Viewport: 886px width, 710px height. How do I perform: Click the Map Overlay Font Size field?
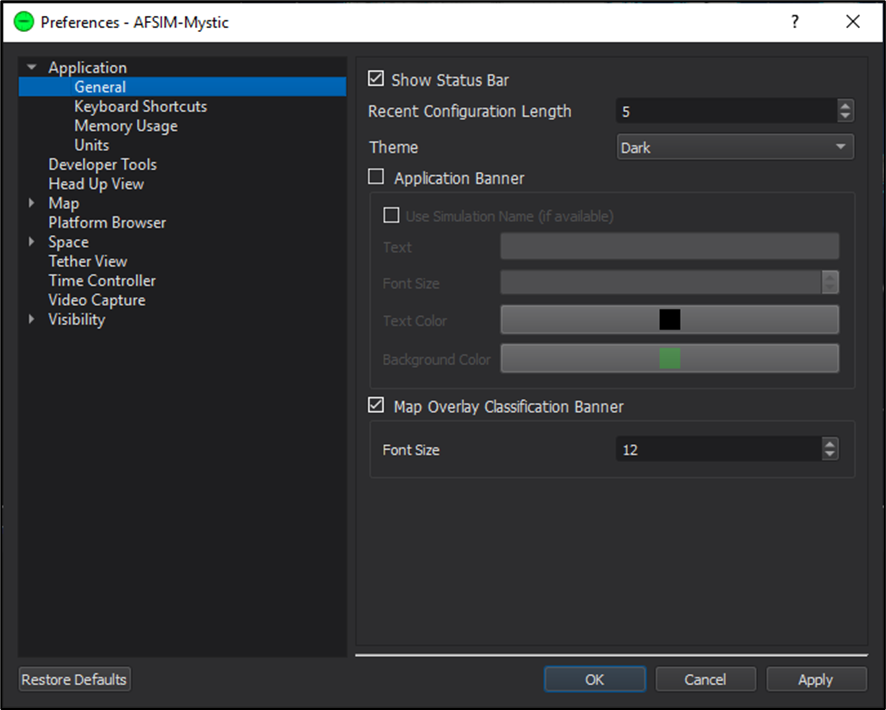pyautogui.click(x=719, y=450)
